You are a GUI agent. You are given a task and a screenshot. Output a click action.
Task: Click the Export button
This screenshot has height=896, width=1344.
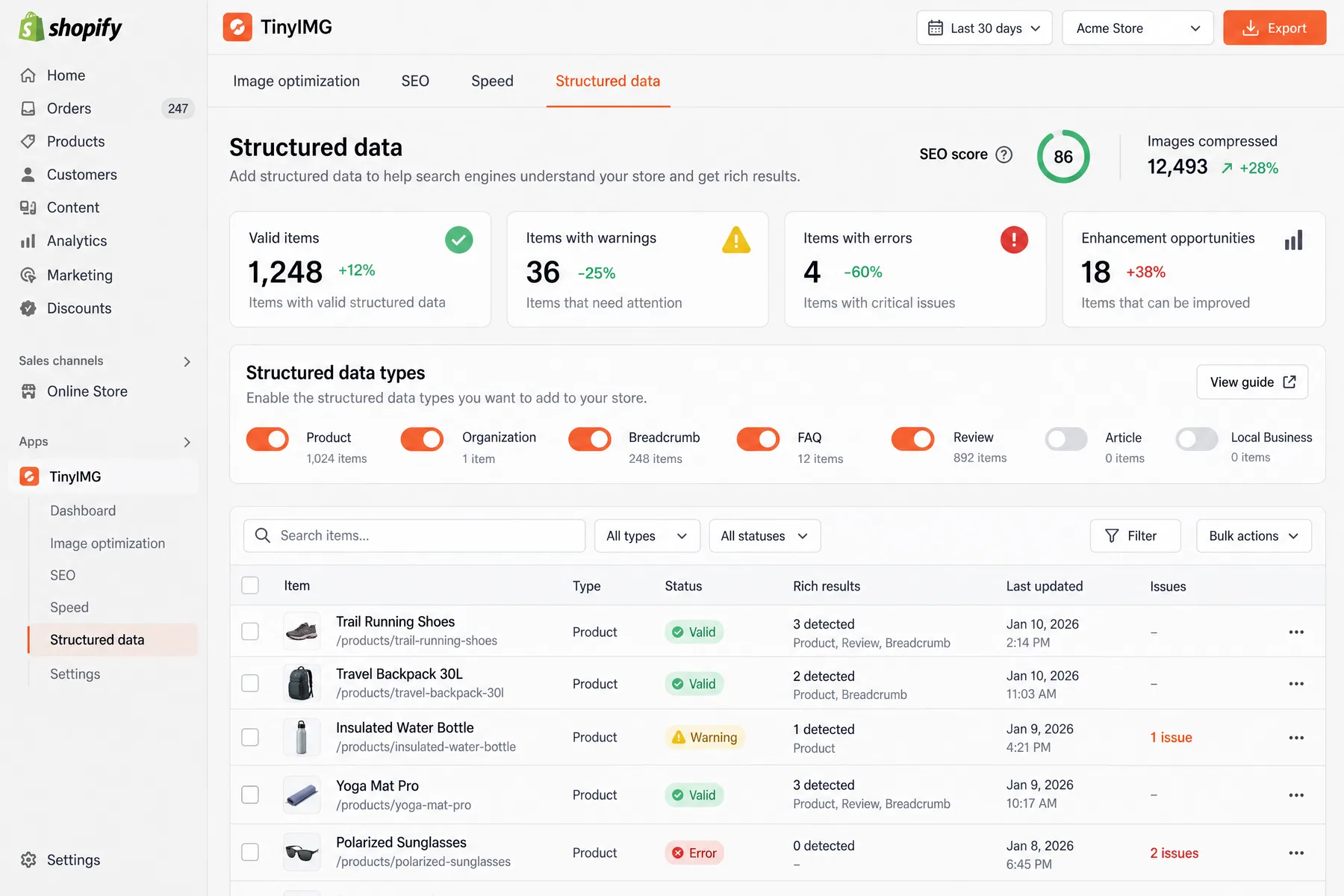tap(1275, 28)
